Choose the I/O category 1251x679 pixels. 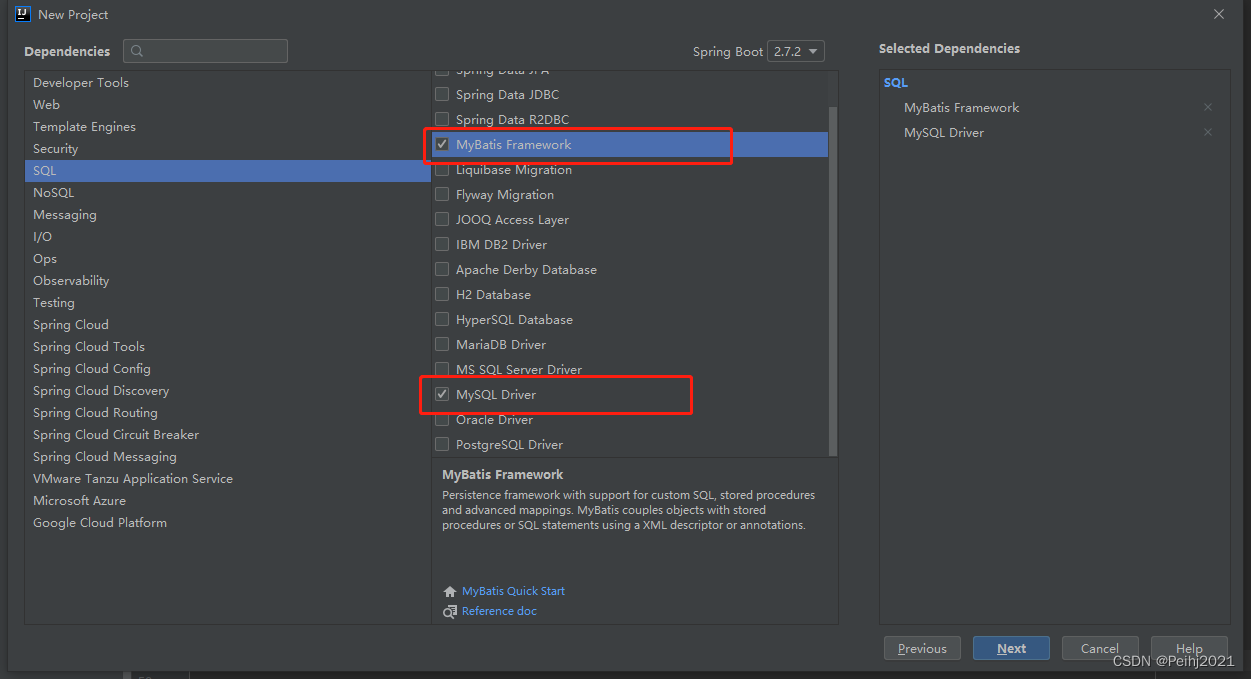tap(228, 236)
